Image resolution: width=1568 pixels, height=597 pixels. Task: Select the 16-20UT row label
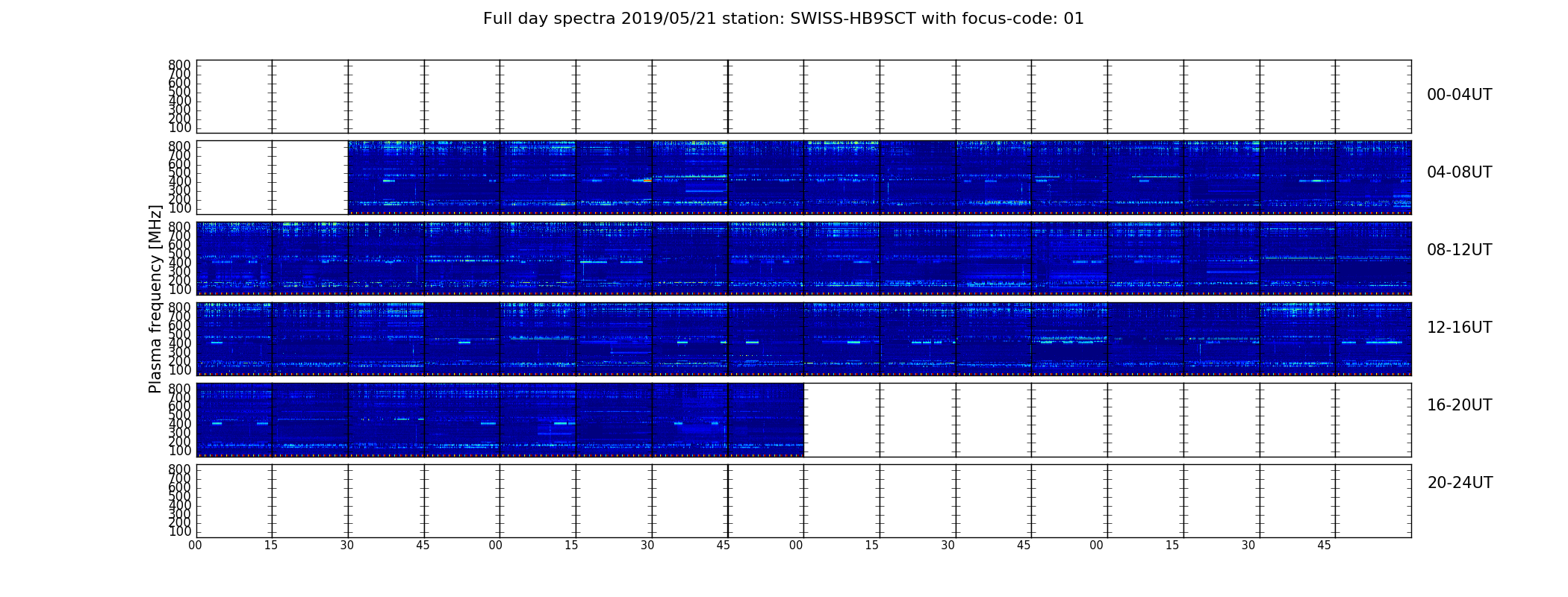1459,405
